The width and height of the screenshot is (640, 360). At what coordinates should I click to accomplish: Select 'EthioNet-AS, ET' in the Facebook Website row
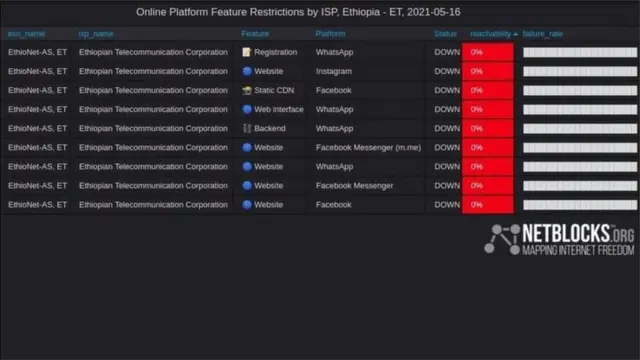pyautogui.click(x=37, y=205)
